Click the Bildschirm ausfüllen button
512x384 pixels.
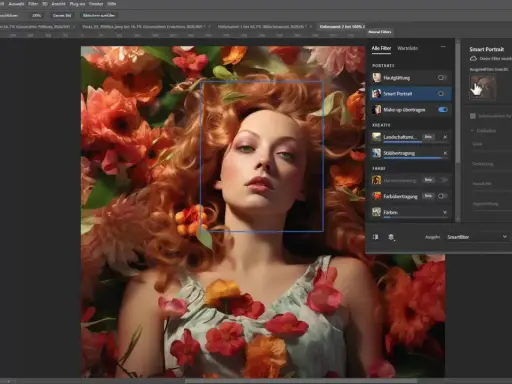[99, 15]
